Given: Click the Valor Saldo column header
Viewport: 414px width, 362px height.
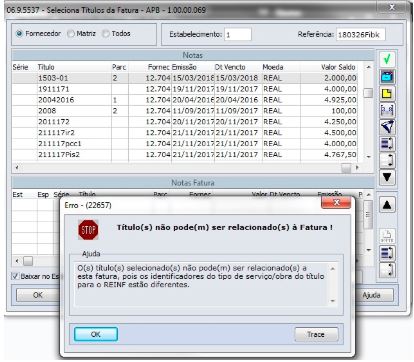Looking at the screenshot, I should 338,67.
